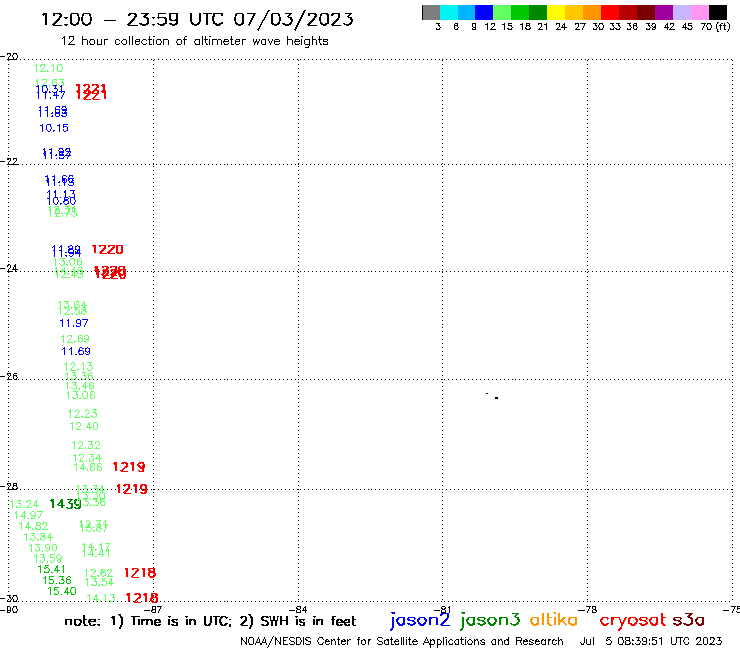Click the s3a satellite legend label
The height and width of the screenshot is (650, 740).
pyautogui.click(x=689, y=620)
